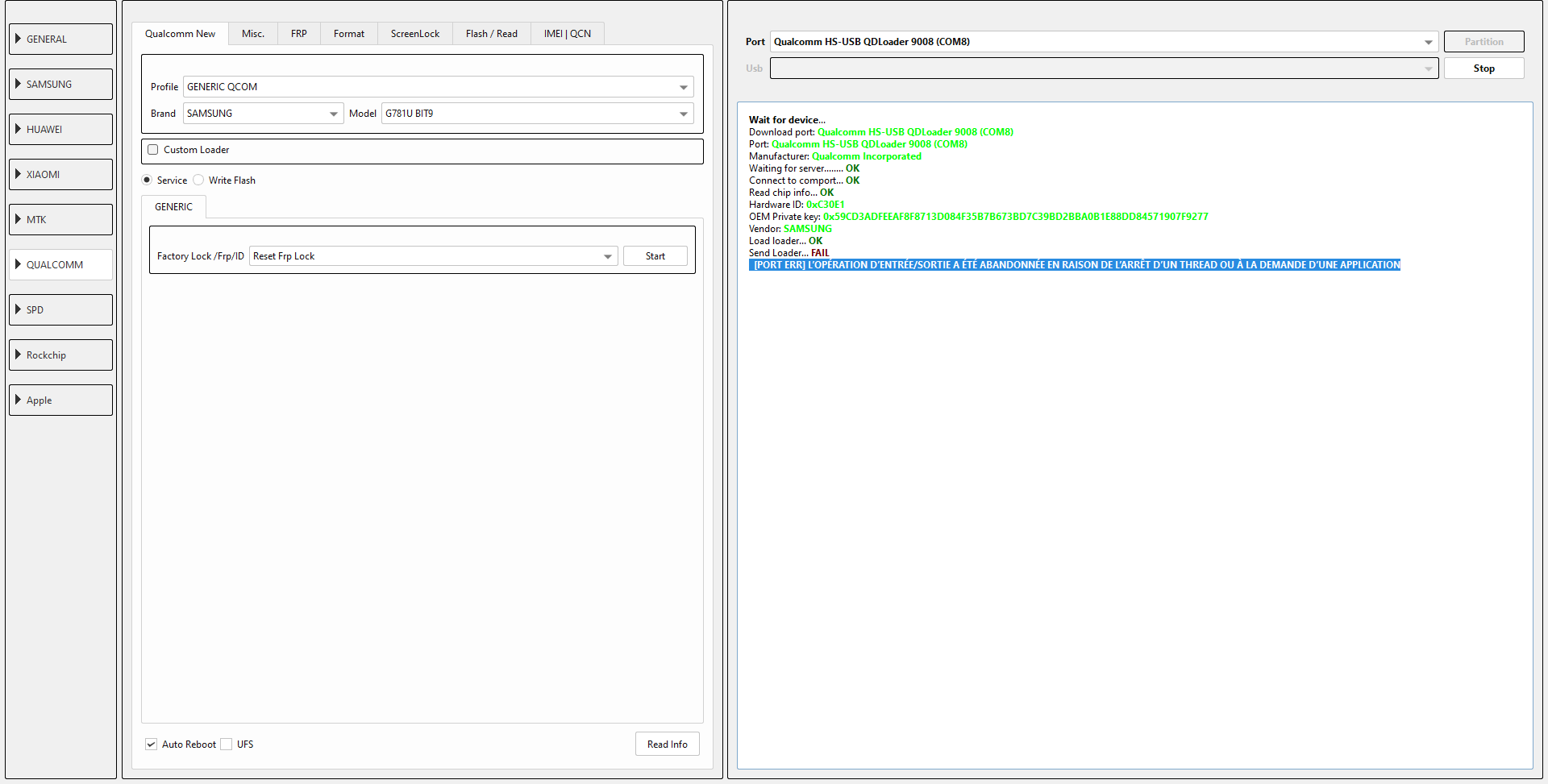
Task: Switch to the Flash / Read tab
Action: [491, 34]
